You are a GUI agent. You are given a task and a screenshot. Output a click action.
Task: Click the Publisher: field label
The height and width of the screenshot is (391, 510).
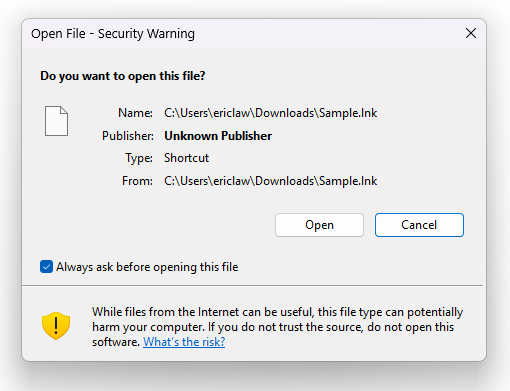[128, 136]
